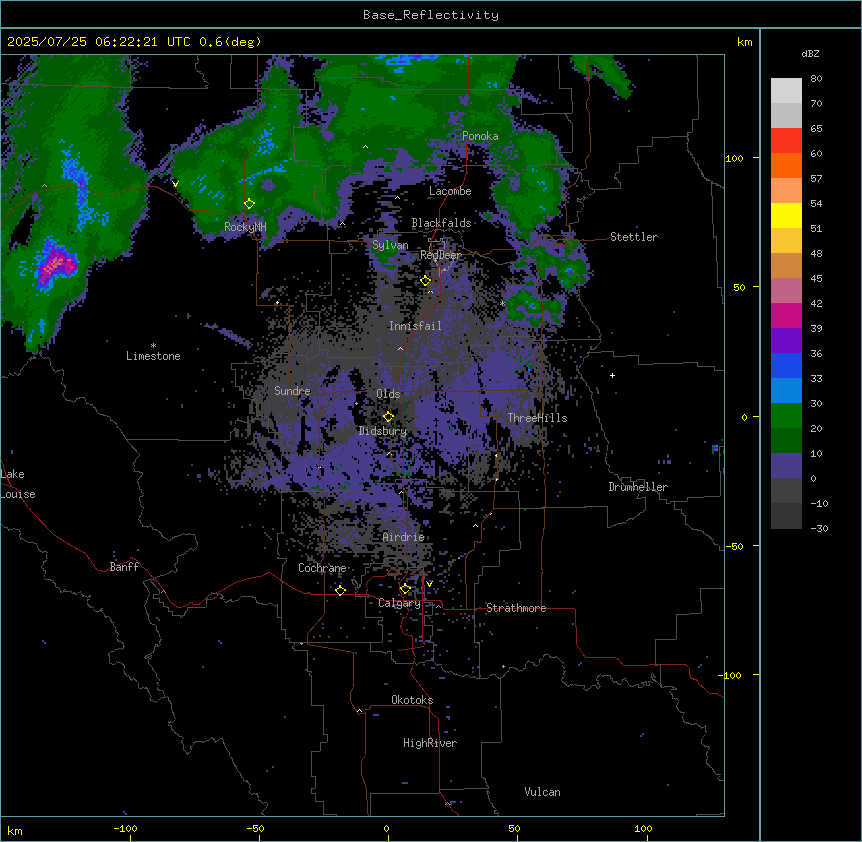Image resolution: width=862 pixels, height=842 pixels.
Task: Click the yellow diamond marker south of RedDeer
Action: click(426, 281)
